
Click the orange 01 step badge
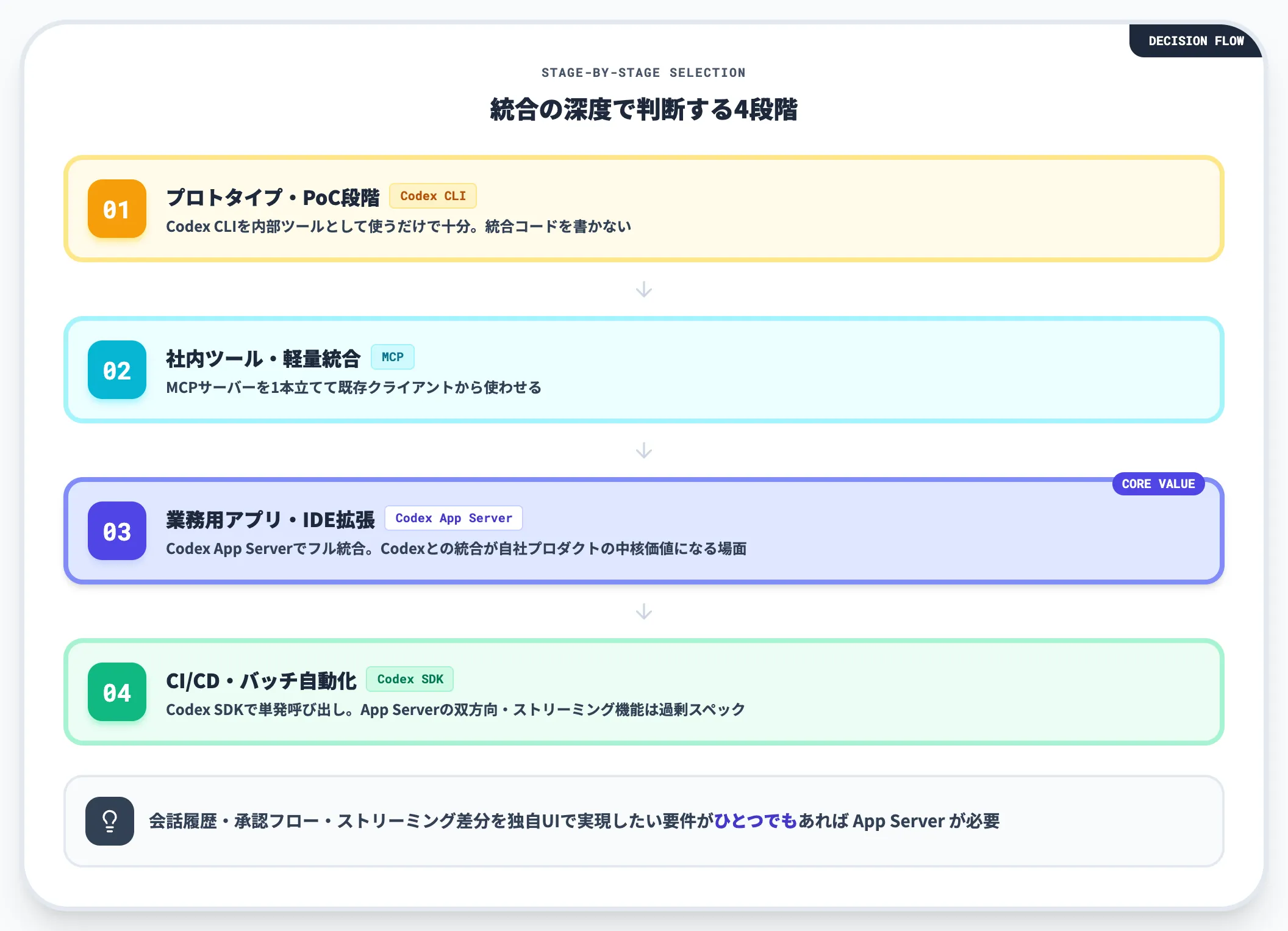117,209
